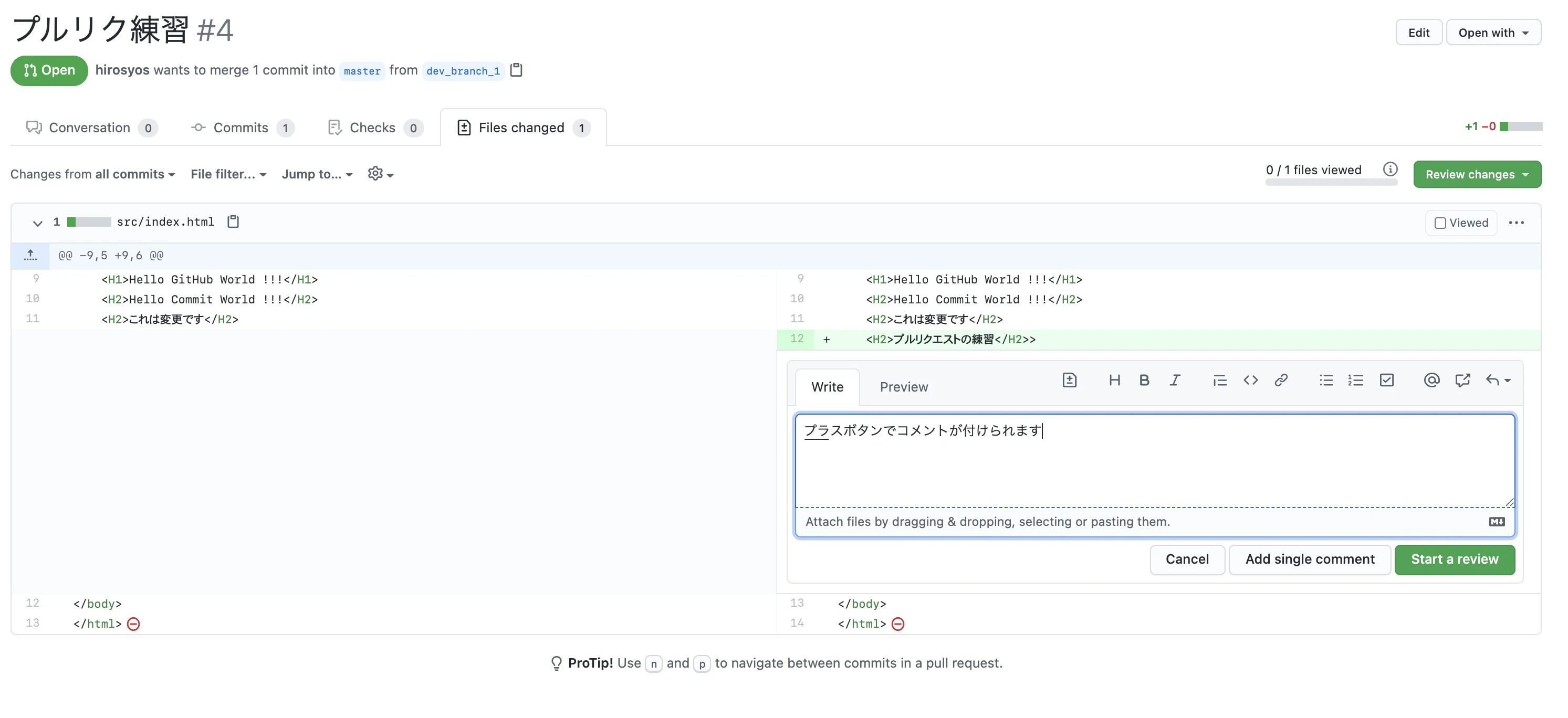This screenshot has height=718, width=1568.
Task: Mark src/index.html as Viewed
Action: point(1461,223)
